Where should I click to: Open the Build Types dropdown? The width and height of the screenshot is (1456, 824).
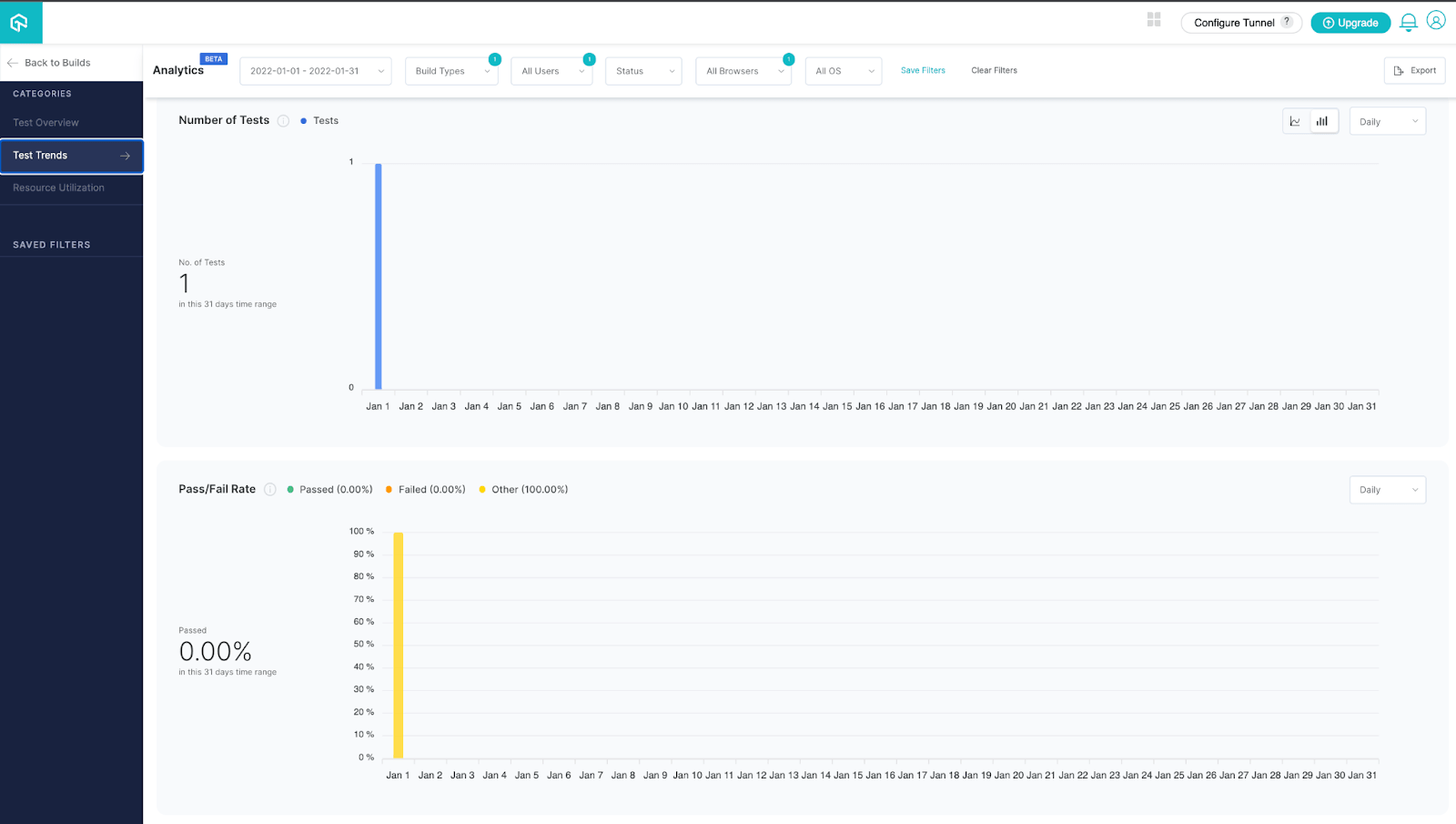pos(451,71)
